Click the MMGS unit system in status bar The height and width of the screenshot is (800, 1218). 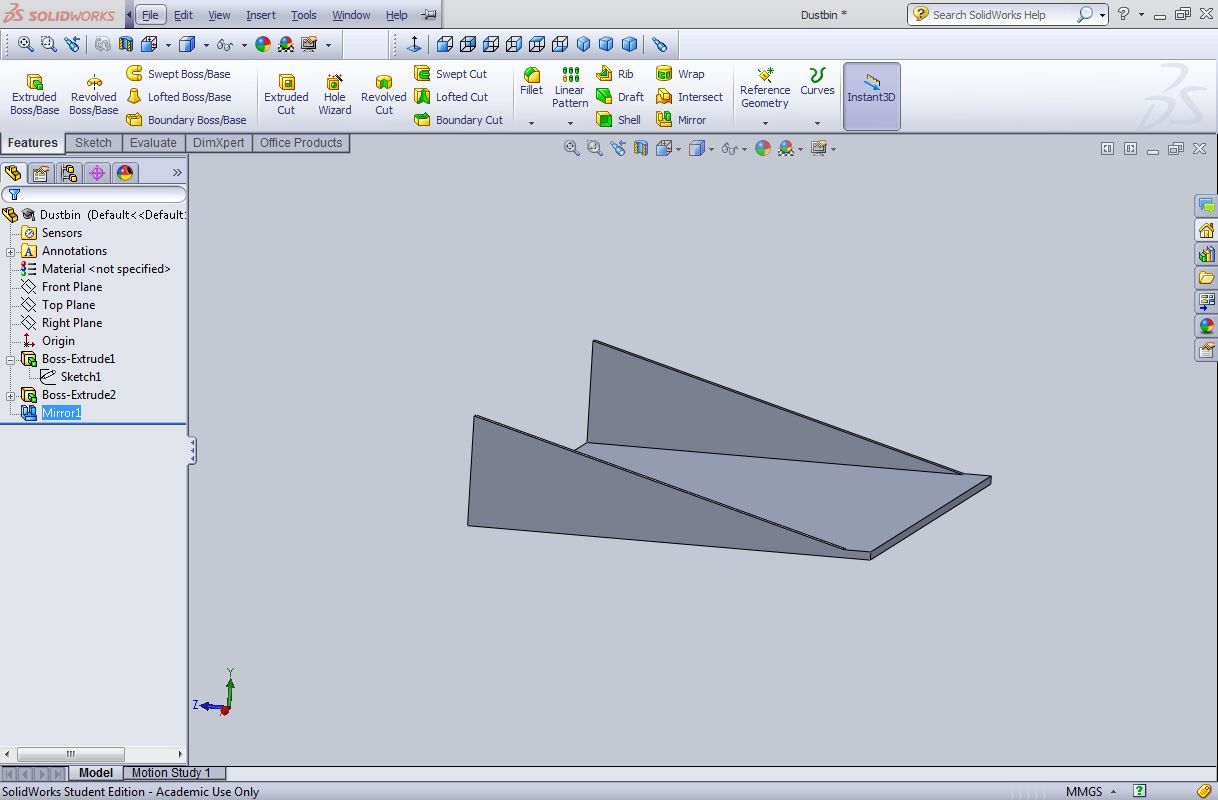coord(1084,791)
